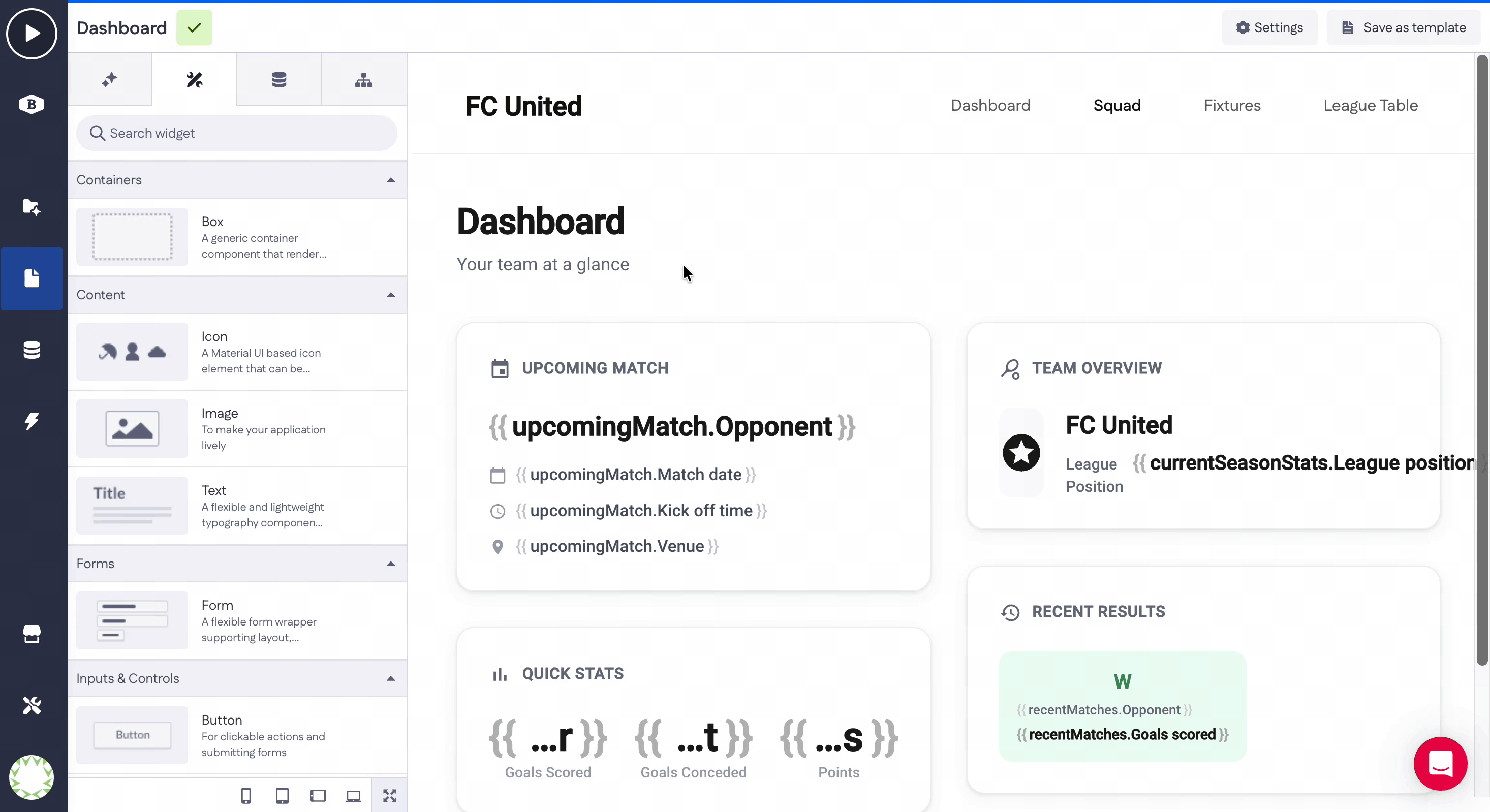Click the play preview button
This screenshot has height=812, width=1490.
(x=32, y=33)
